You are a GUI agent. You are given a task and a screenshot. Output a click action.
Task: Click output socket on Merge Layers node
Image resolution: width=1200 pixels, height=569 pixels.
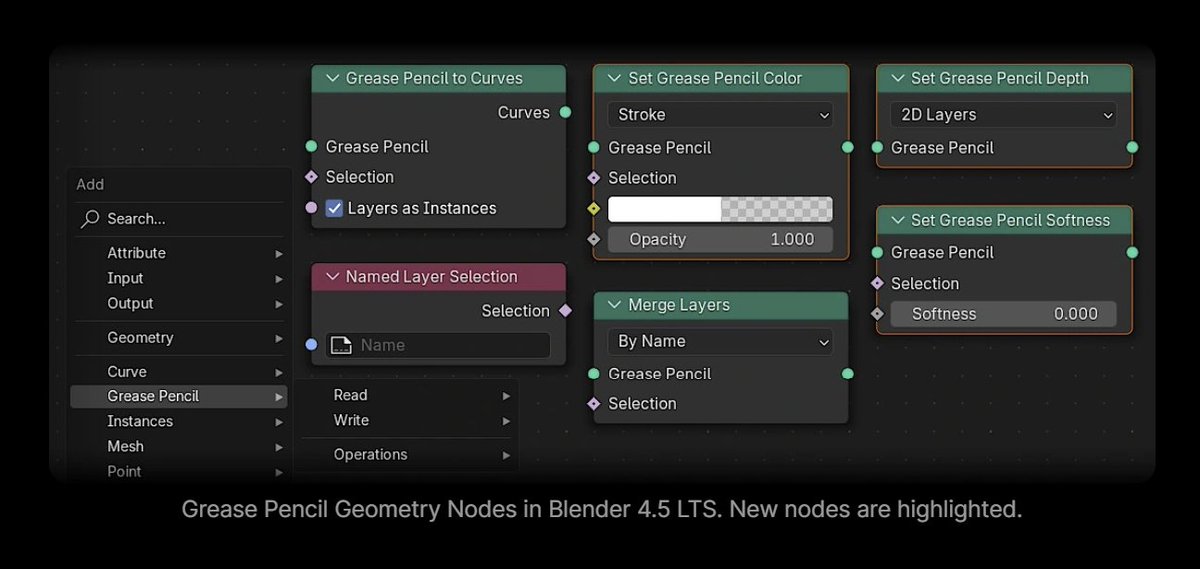848,373
